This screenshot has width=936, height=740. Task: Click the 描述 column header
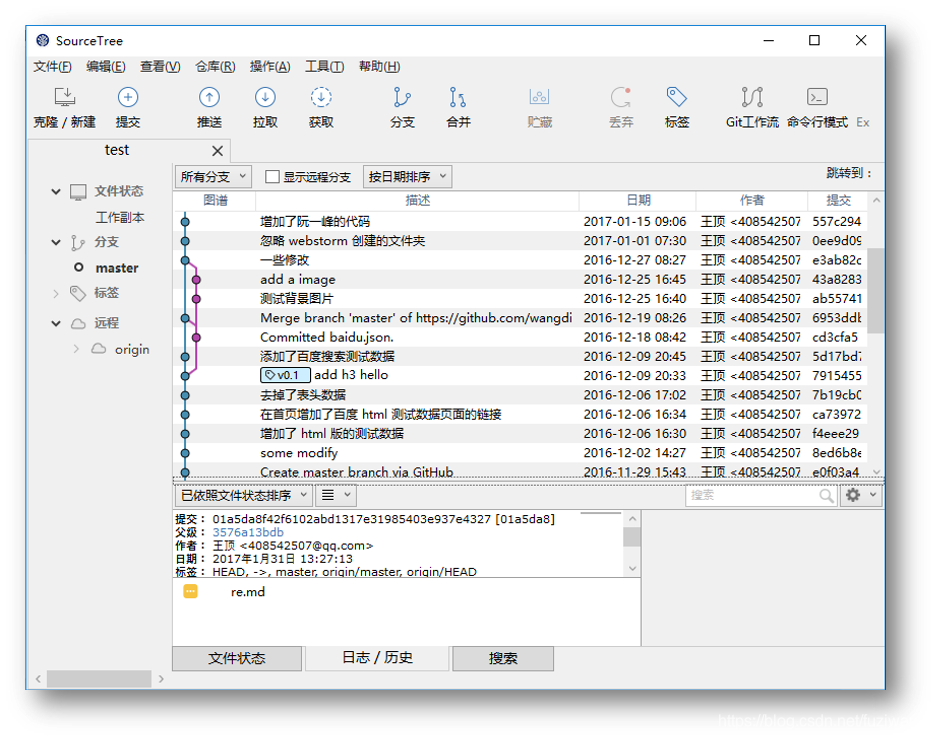click(417, 201)
